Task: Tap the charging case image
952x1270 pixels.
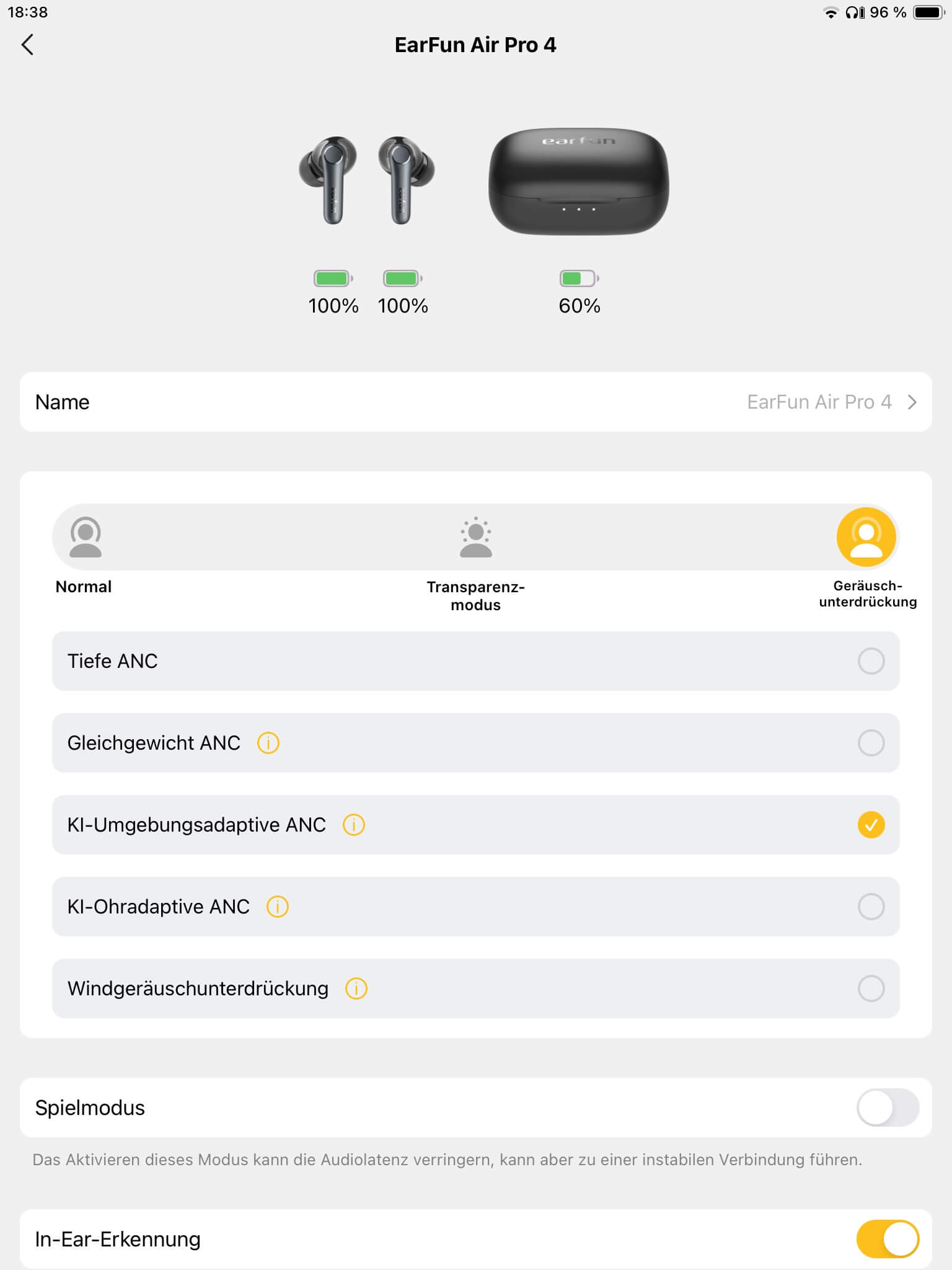Action: coord(578,181)
